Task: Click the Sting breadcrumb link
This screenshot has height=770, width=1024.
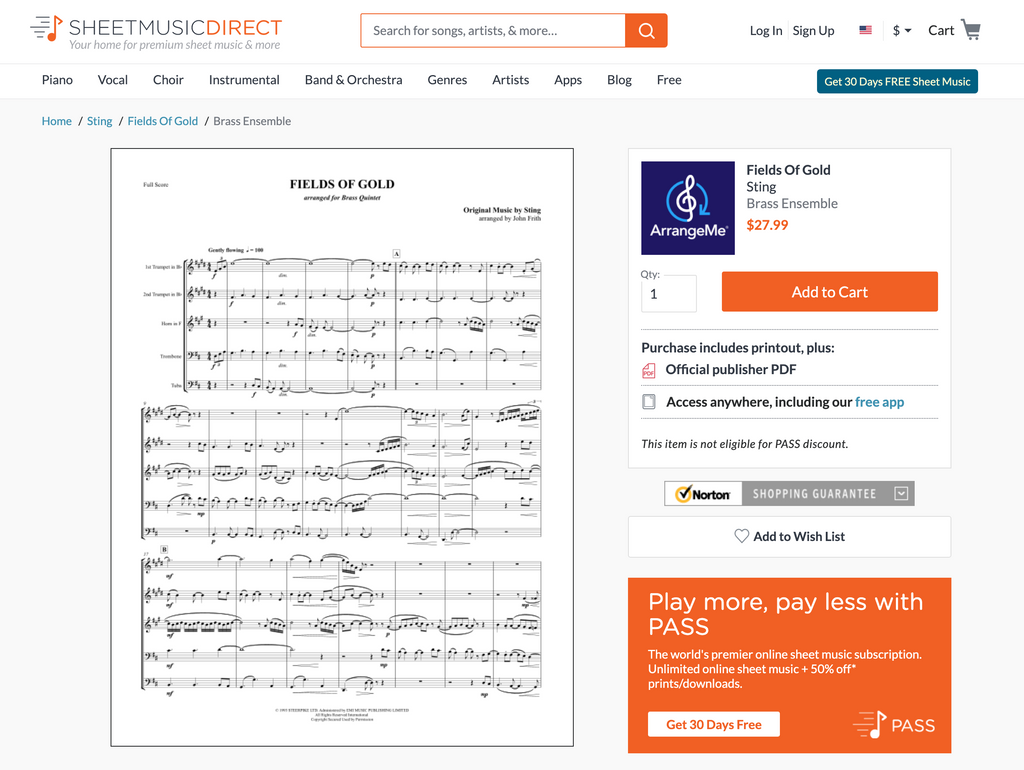Action: (x=100, y=121)
